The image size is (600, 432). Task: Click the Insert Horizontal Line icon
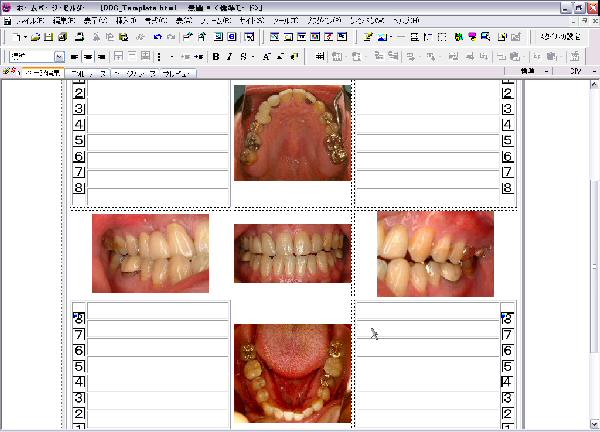pos(401,37)
